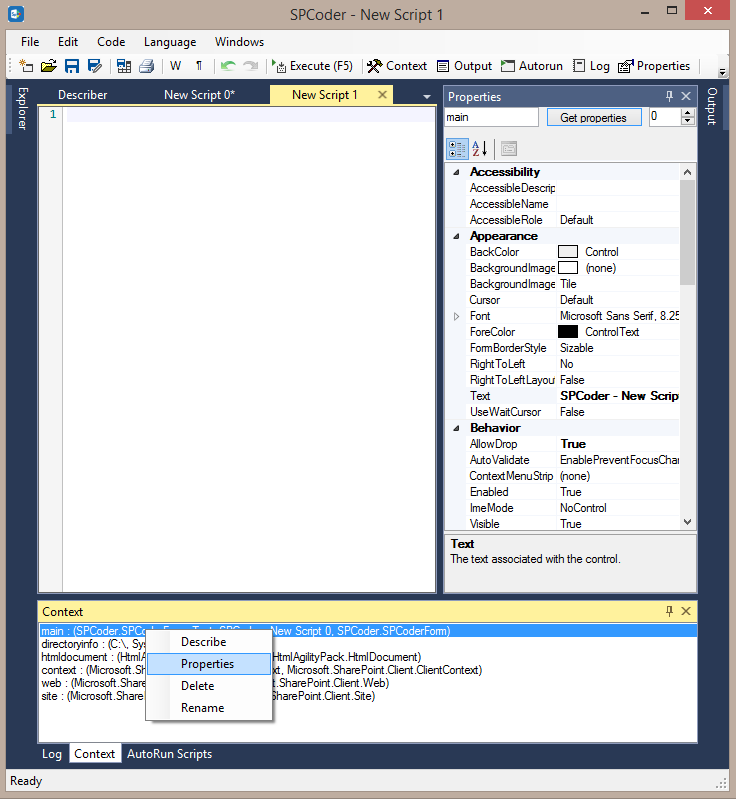The height and width of the screenshot is (799, 736).
Task: Undo the last edit
Action: pos(228,66)
